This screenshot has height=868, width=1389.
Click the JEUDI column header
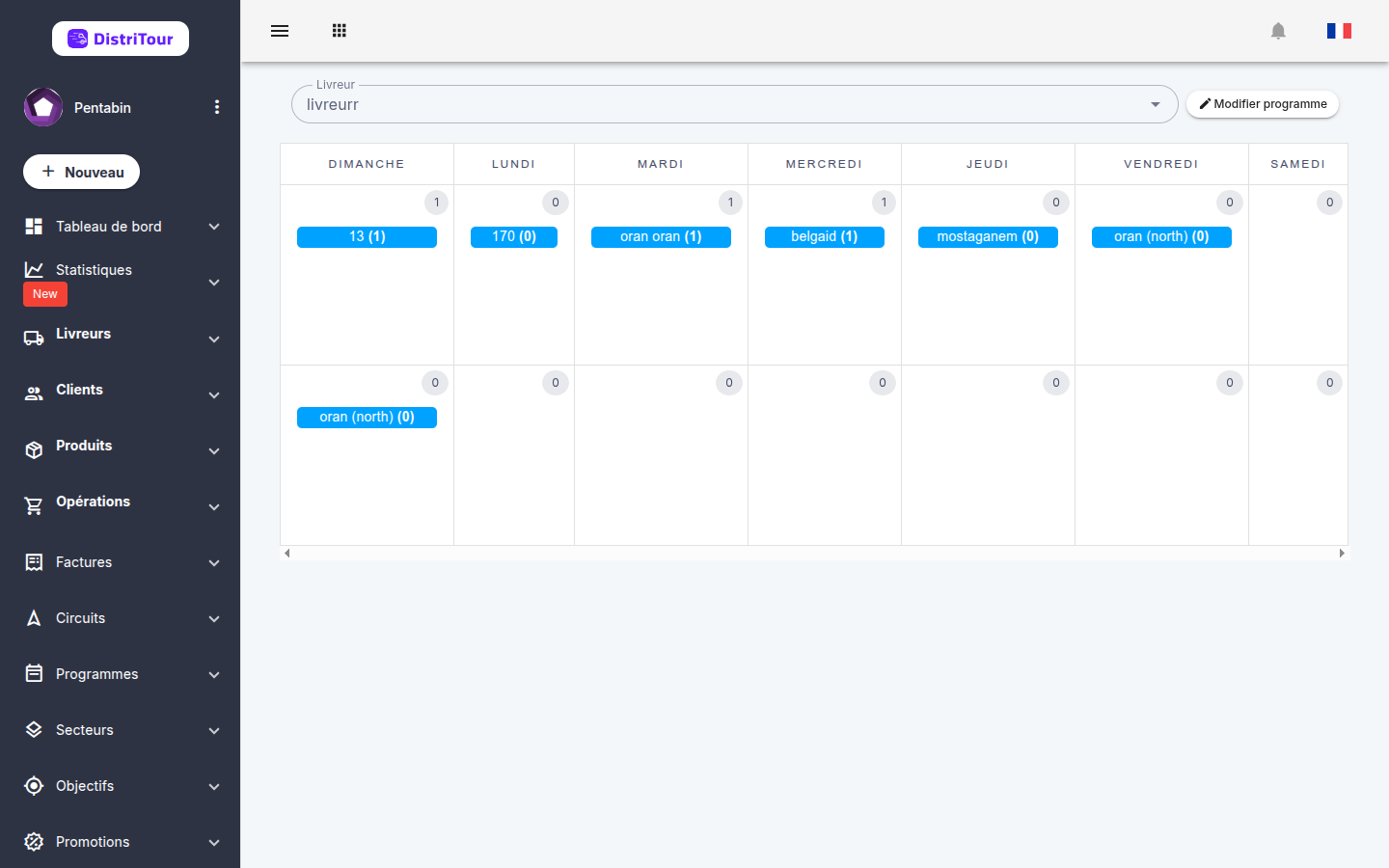(988, 164)
